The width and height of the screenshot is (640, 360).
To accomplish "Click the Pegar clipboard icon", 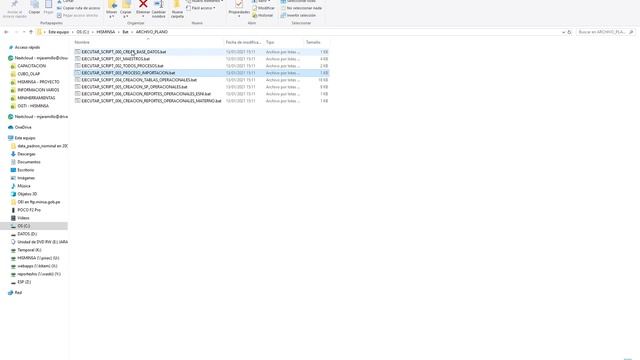I will [49, 4].
